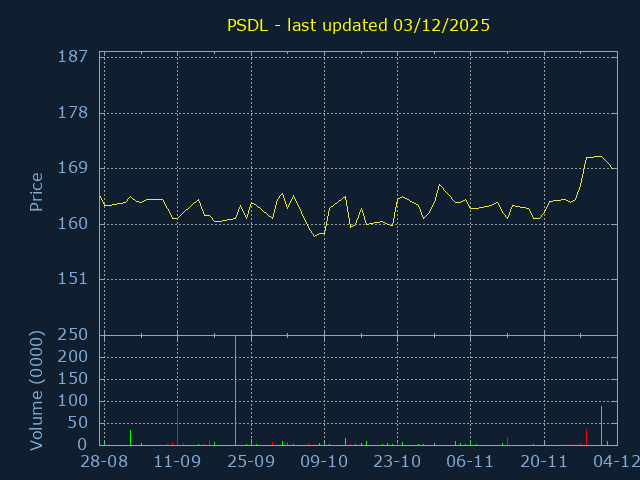
Task: Click the 09-10 date label
Action: click(x=324, y=462)
